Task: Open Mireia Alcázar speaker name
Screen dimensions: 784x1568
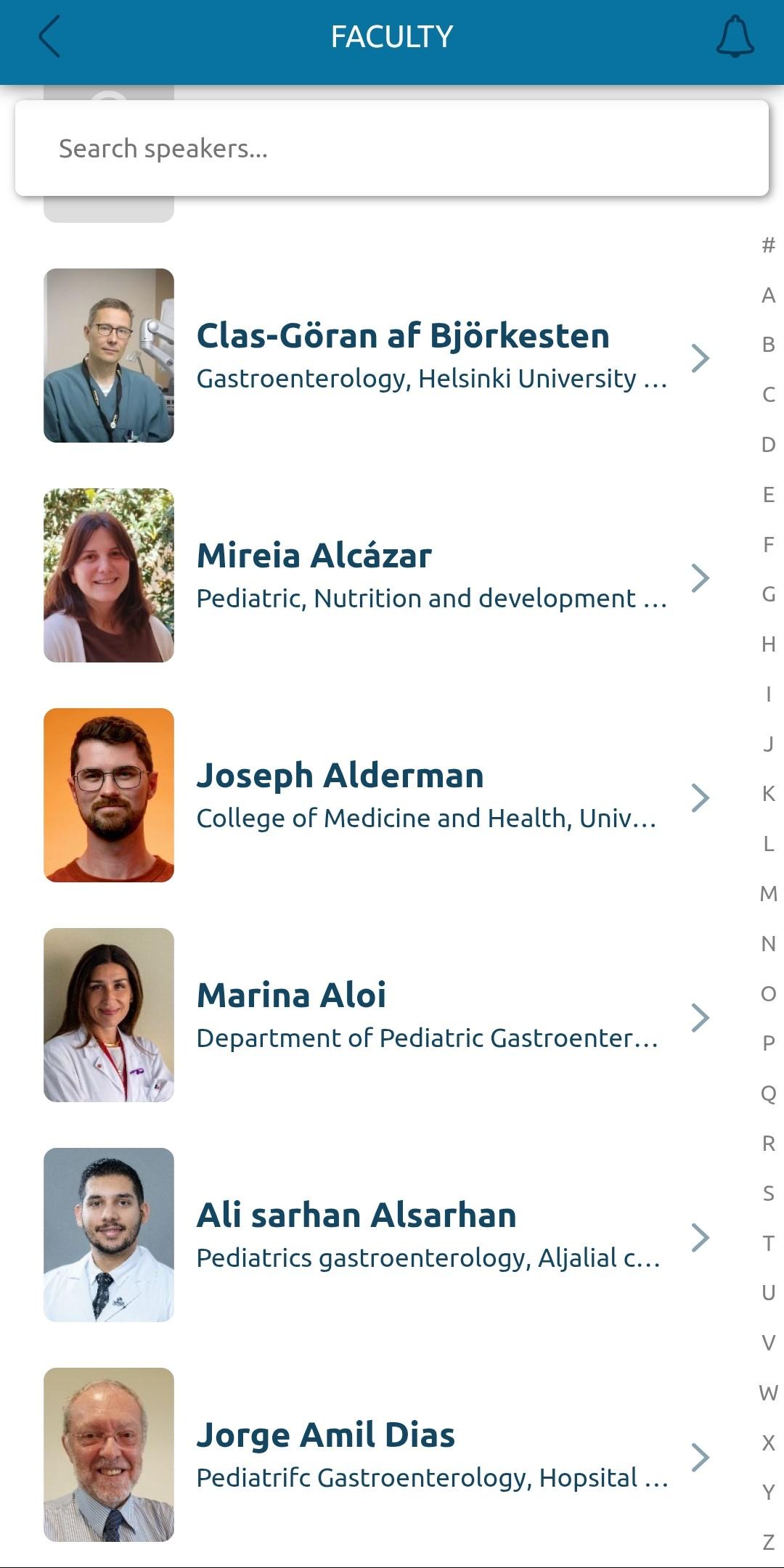Action: (314, 556)
